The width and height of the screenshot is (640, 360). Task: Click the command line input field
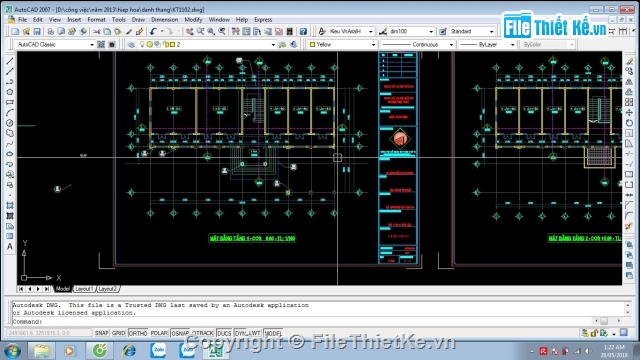click(302, 321)
